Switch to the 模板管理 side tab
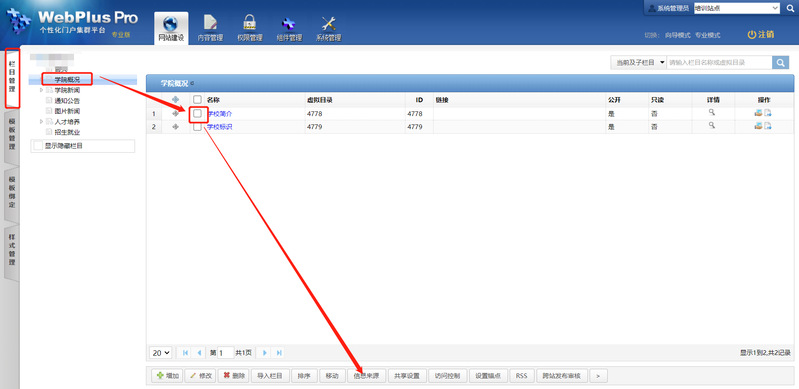Image resolution: width=799 pixels, height=389 pixels. [x=12, y=136]
